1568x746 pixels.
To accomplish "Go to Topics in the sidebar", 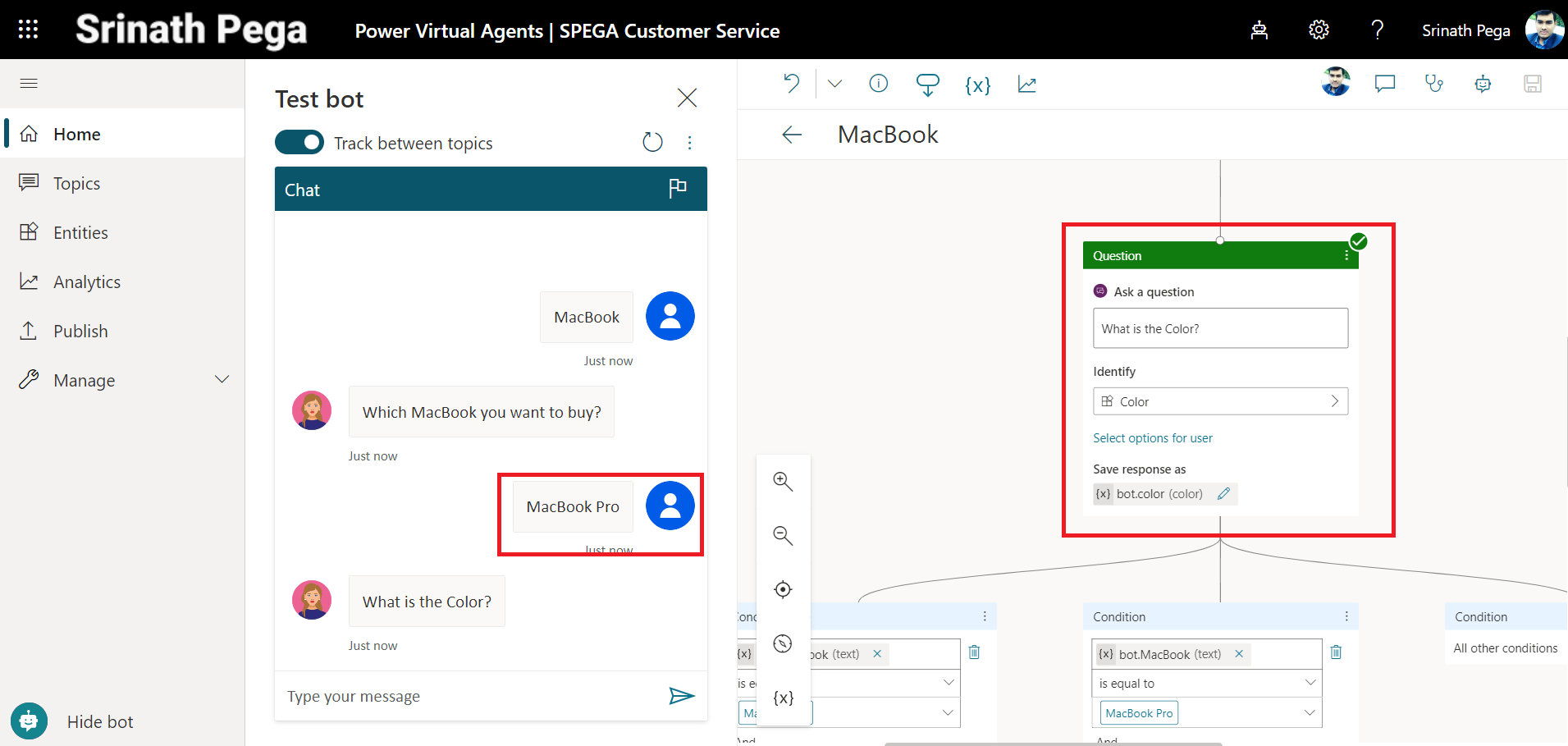I will 76,184.
